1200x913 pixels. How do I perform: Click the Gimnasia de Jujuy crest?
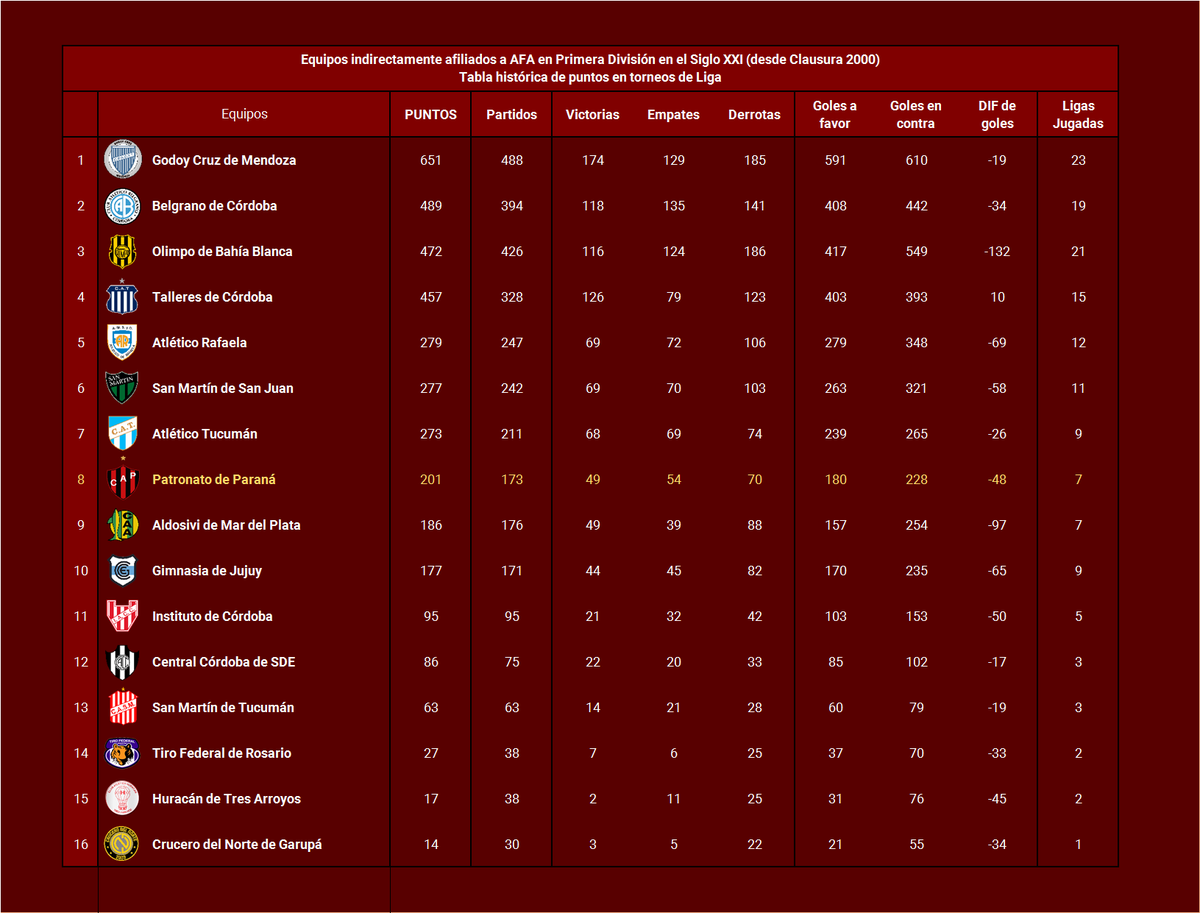pyautogui.click(x=123, y=571)
